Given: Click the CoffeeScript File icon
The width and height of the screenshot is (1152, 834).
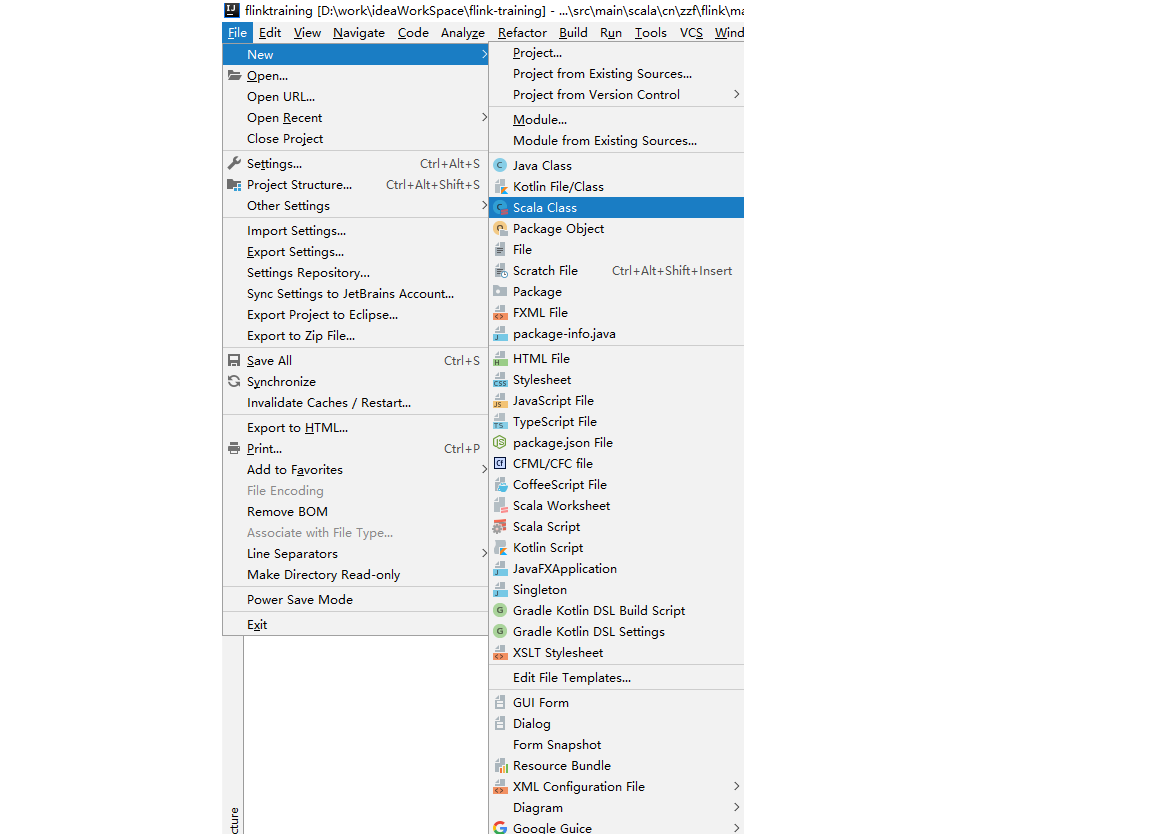Looking at the screenshot, I should click(500, 485).
